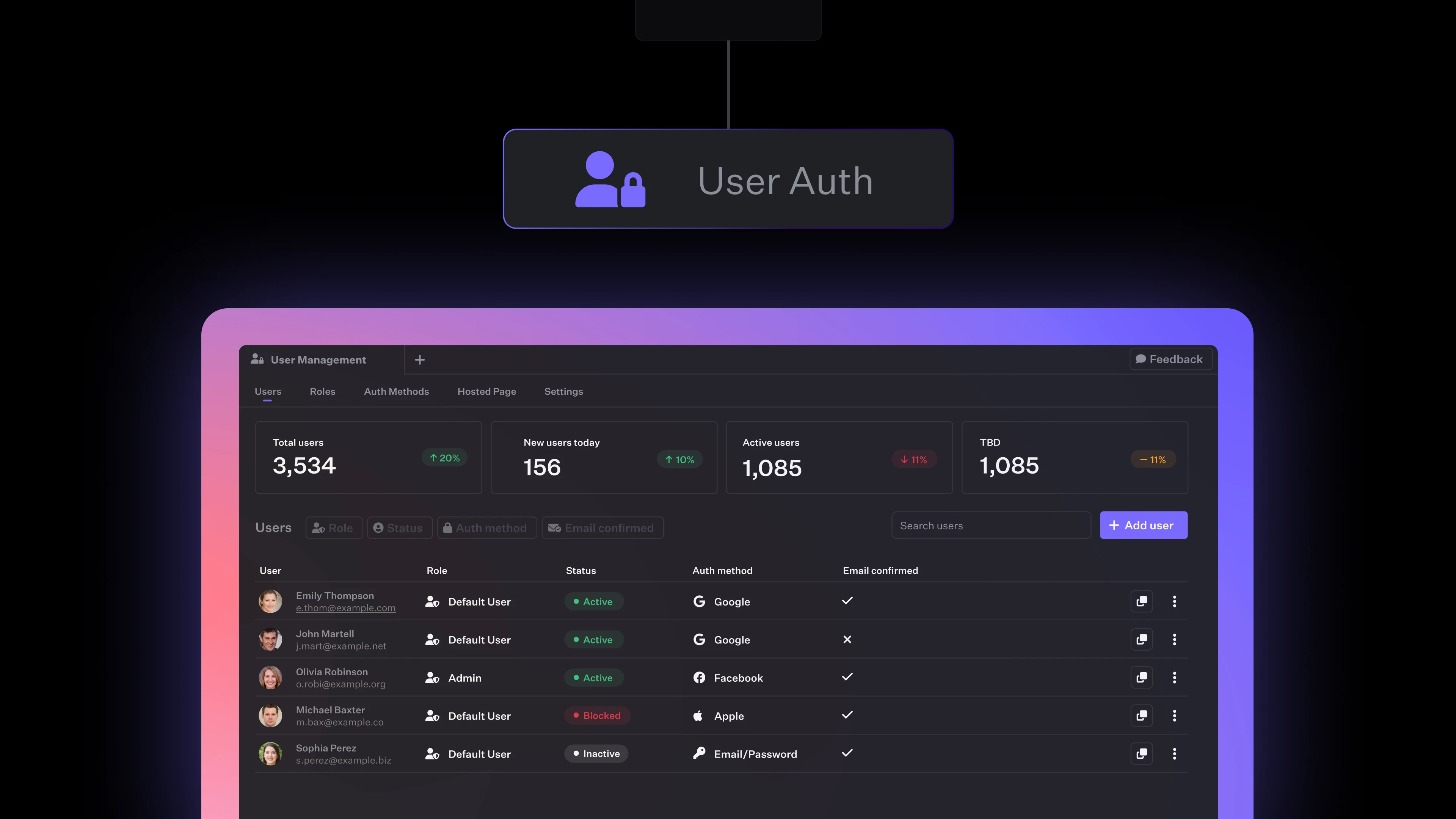Click the Facebook icon in Olivia Robinson's row
The image size is (1456, 819).
(x=699, y=677)
